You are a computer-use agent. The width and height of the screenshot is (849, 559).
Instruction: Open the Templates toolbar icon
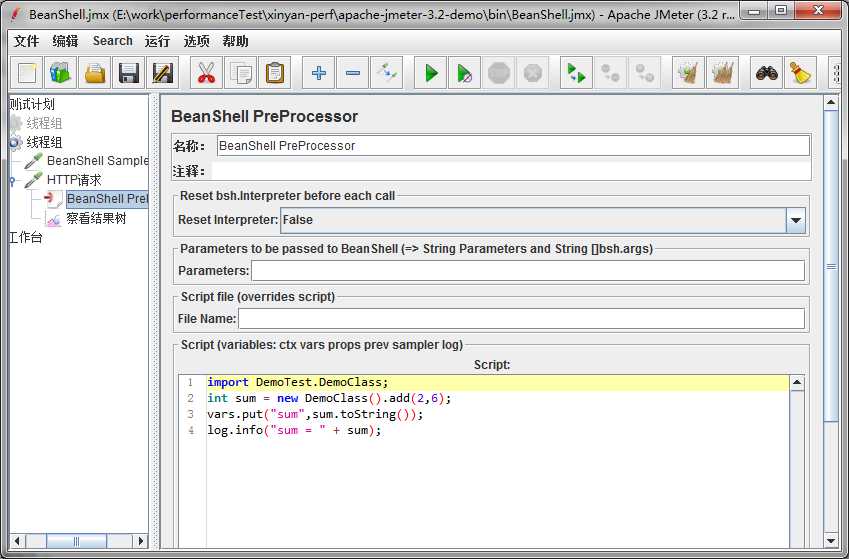pos(61,73)
